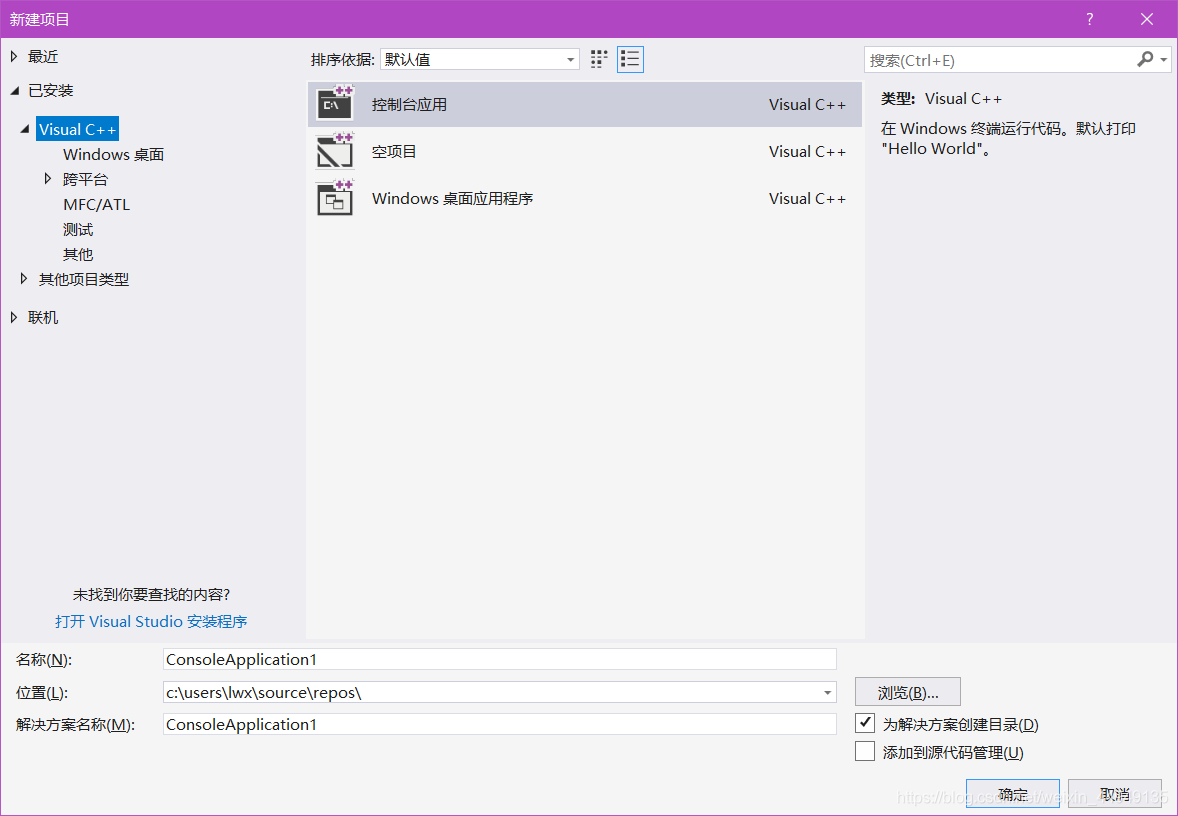The width and height of the screenshot is (1178, 816).
Task: Select 空项目 template name
Action: [394, 151]
